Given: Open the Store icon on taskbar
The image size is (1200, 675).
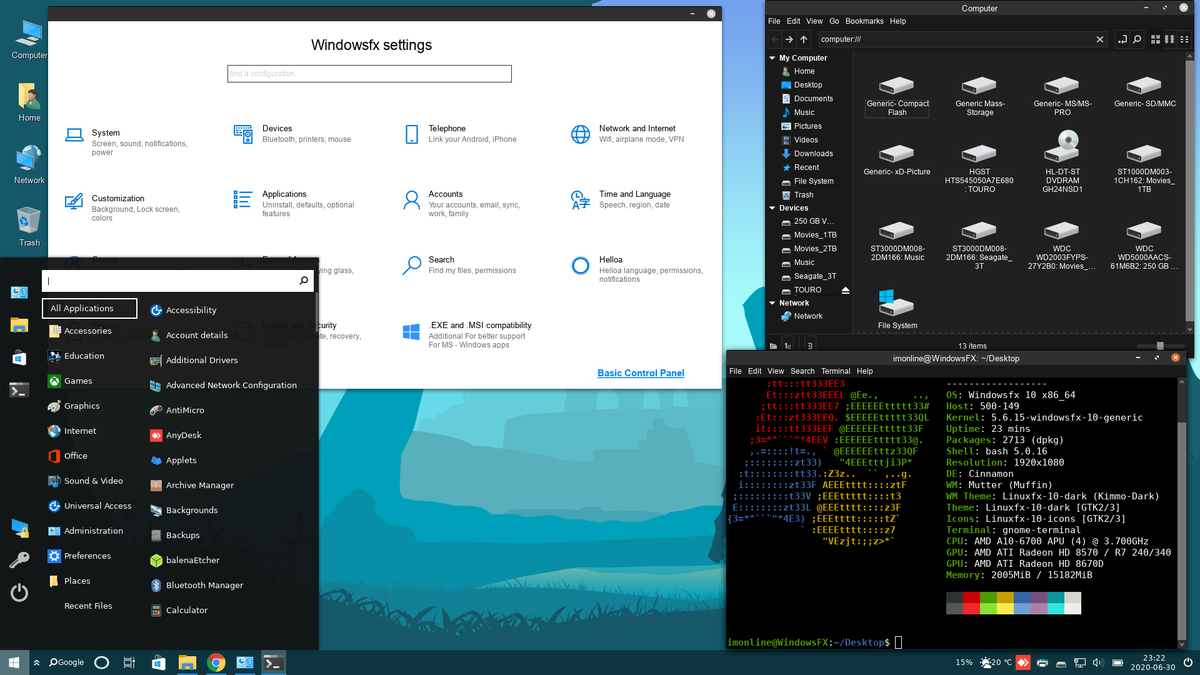Looking at the screenshot, I should (x=158, y=662).
